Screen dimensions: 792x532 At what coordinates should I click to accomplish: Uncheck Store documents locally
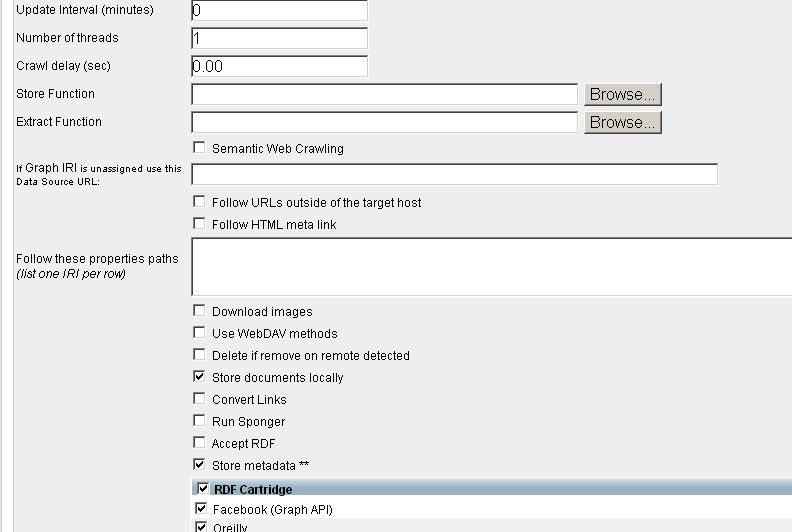click(x=200, y=377)
